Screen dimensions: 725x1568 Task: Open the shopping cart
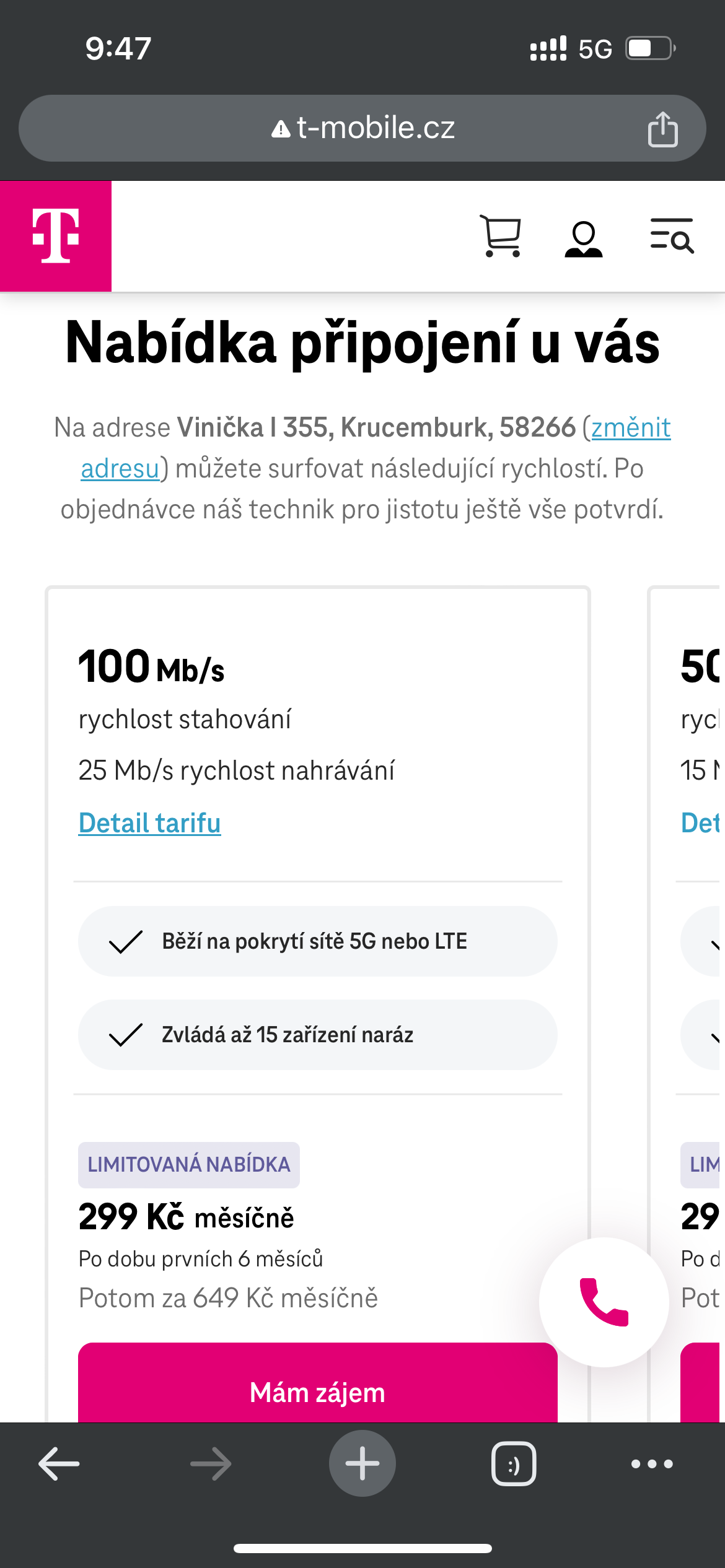[500, 236]
